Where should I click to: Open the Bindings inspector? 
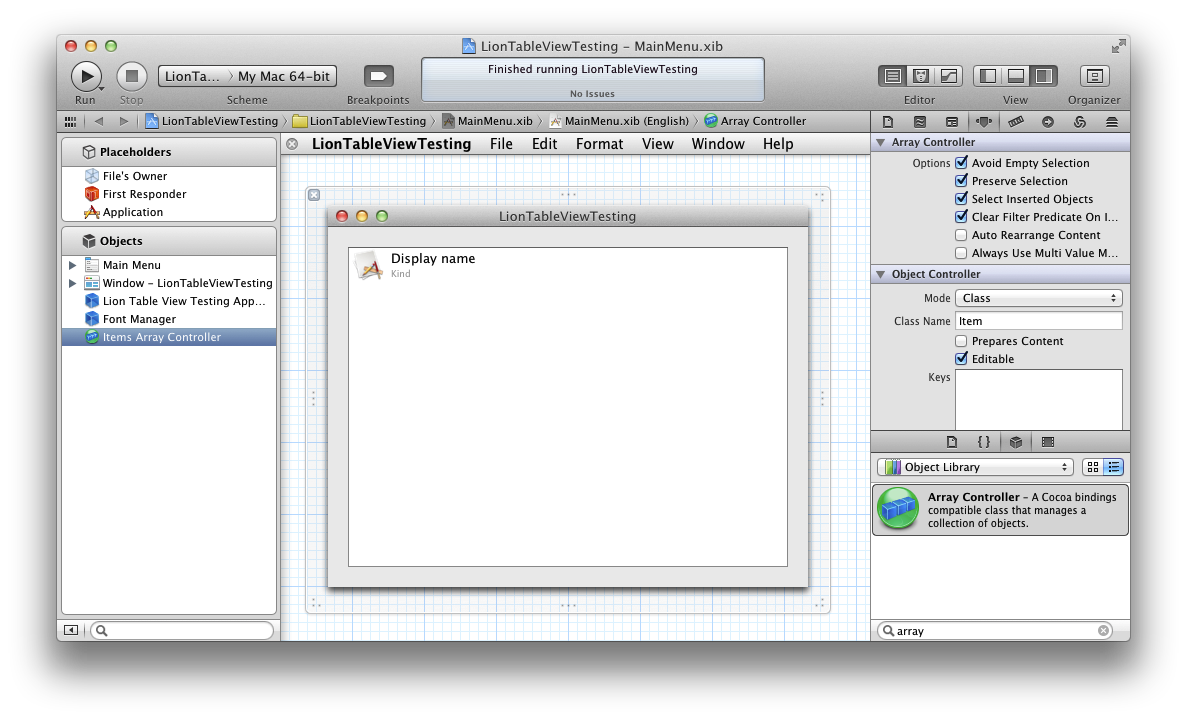click(x=1080, y=121)
